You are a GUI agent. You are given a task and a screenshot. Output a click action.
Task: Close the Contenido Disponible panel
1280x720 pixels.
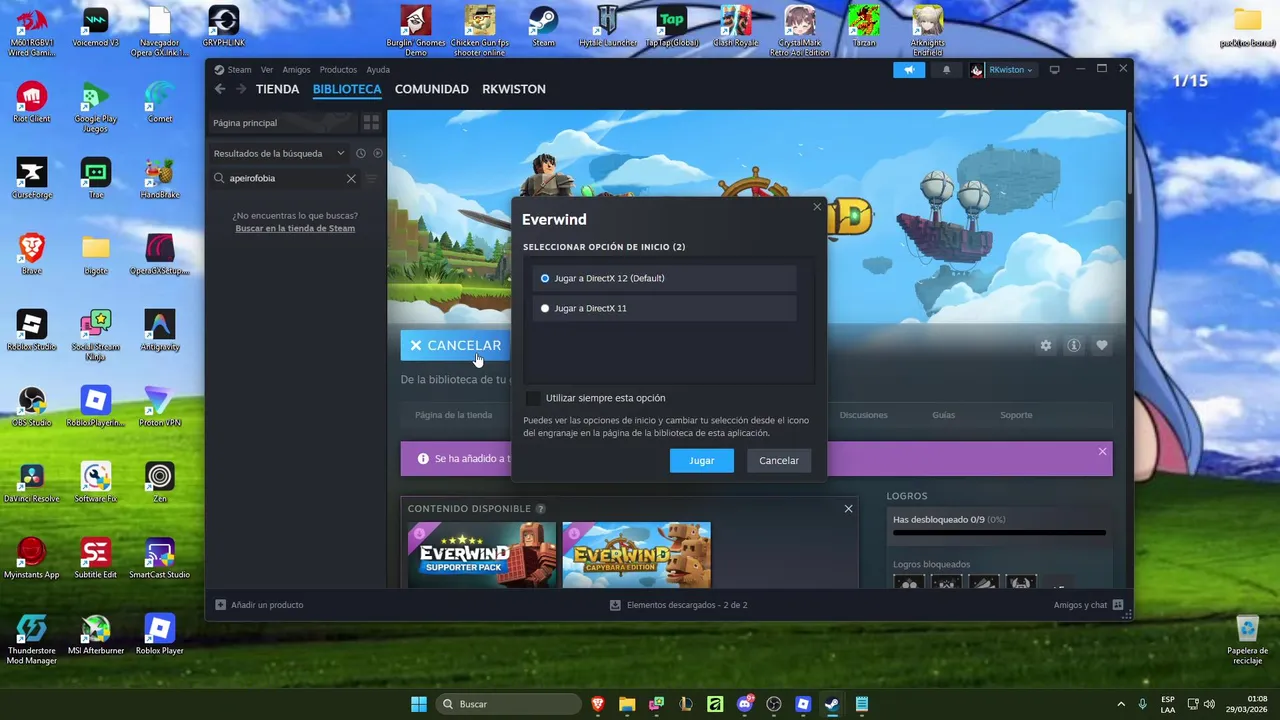click(x=848, y=509)
